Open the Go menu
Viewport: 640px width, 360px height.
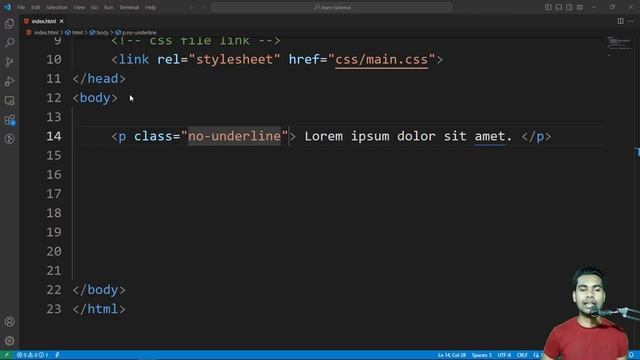coord(94,7)
